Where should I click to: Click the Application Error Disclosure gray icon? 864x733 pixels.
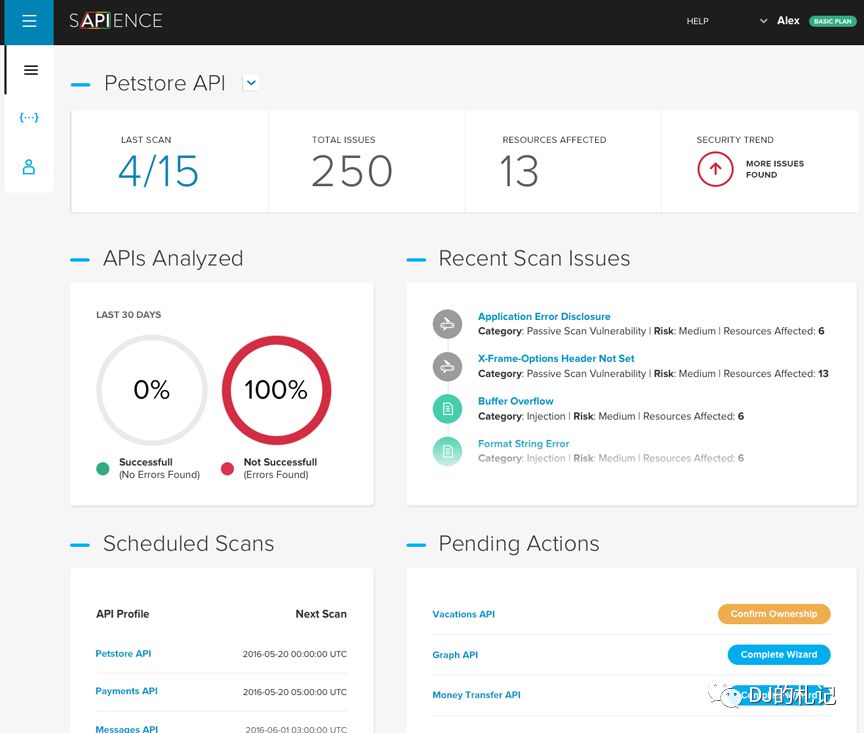[x=447, y=324]
